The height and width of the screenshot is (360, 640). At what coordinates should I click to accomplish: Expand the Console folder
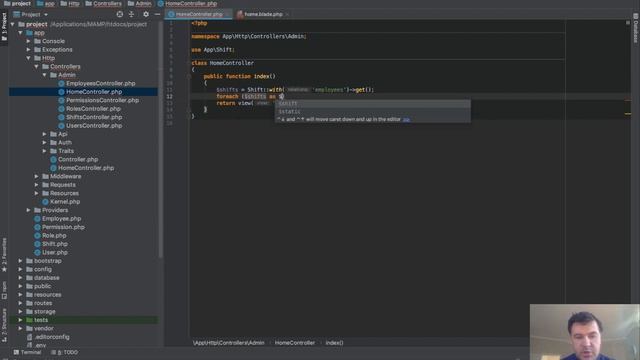29,41
